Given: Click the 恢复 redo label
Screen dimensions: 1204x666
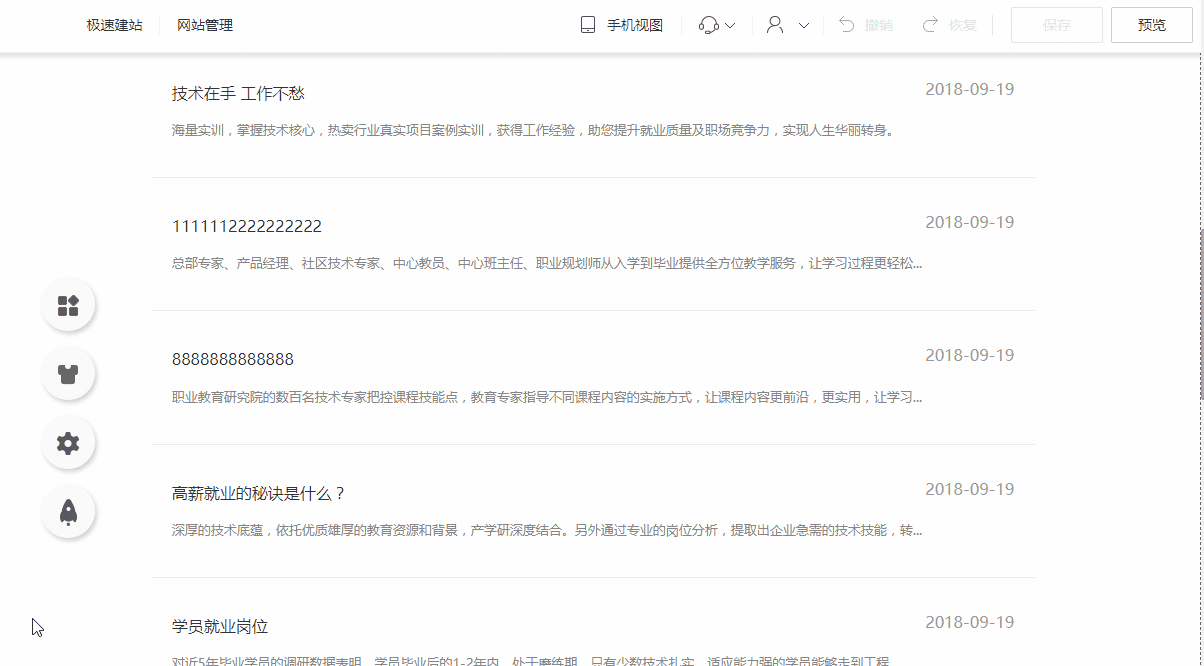Looking at the screenshot, I should (x=963, y=25).
